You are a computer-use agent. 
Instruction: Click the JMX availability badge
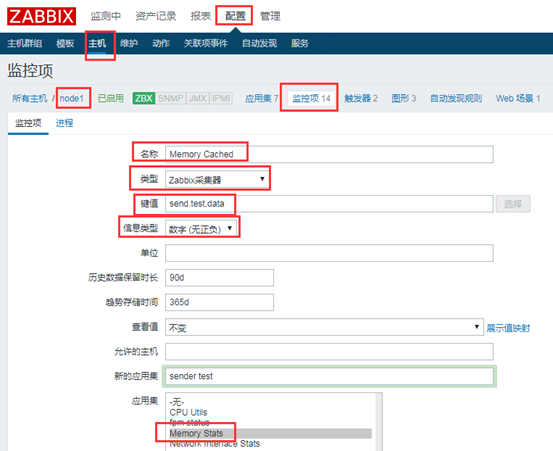(x=198, y=98)
